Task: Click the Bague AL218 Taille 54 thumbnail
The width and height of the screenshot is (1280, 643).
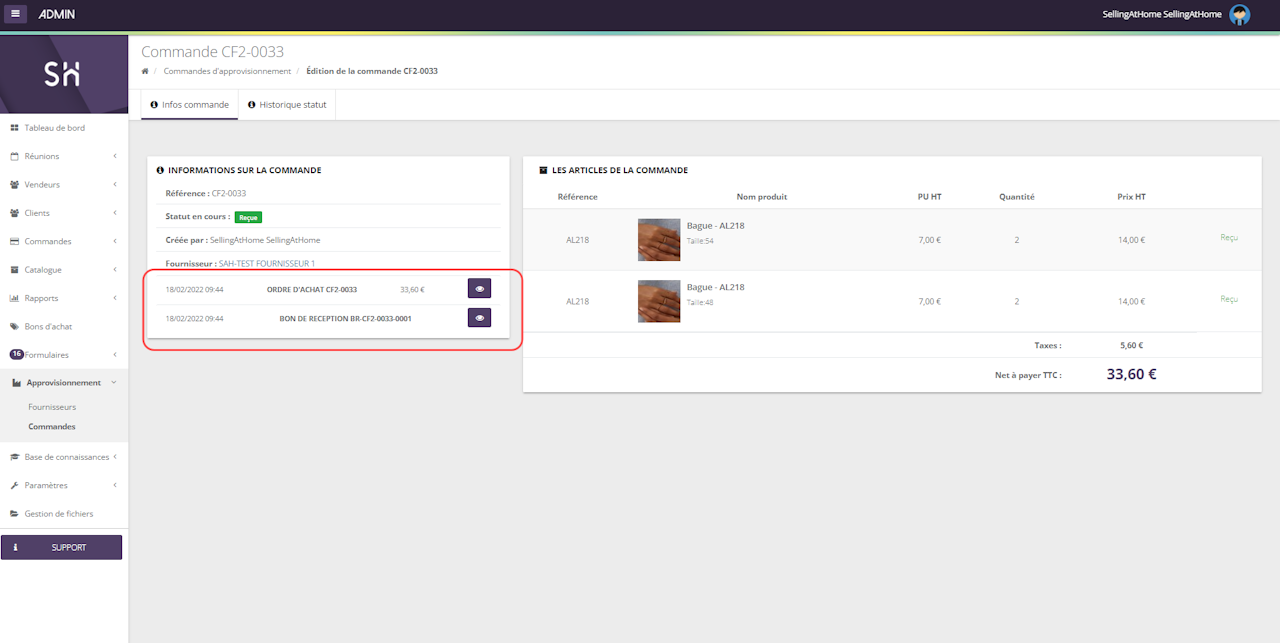Action: pos(659,240)
